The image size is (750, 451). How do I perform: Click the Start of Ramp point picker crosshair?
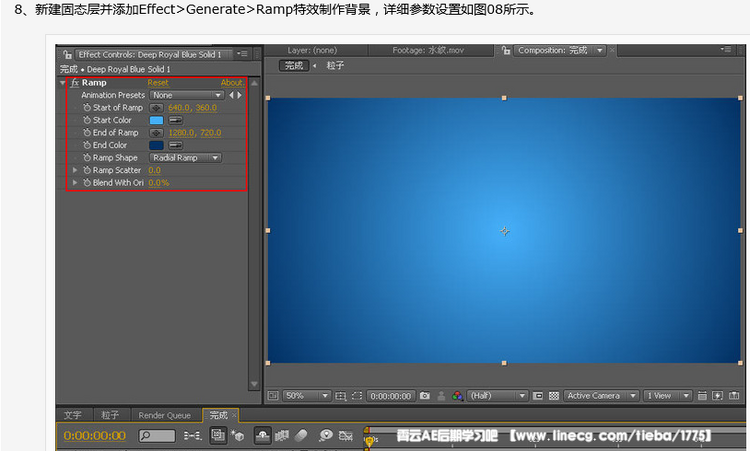(156, 108)
